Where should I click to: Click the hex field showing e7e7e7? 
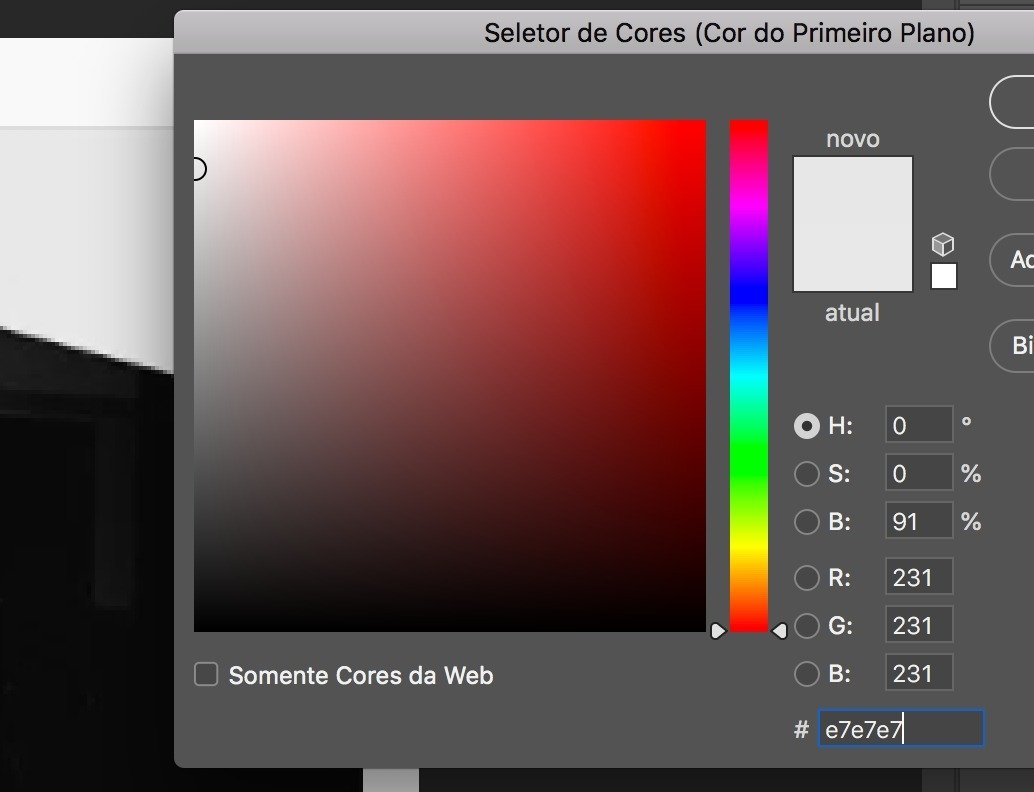[898, 729]
